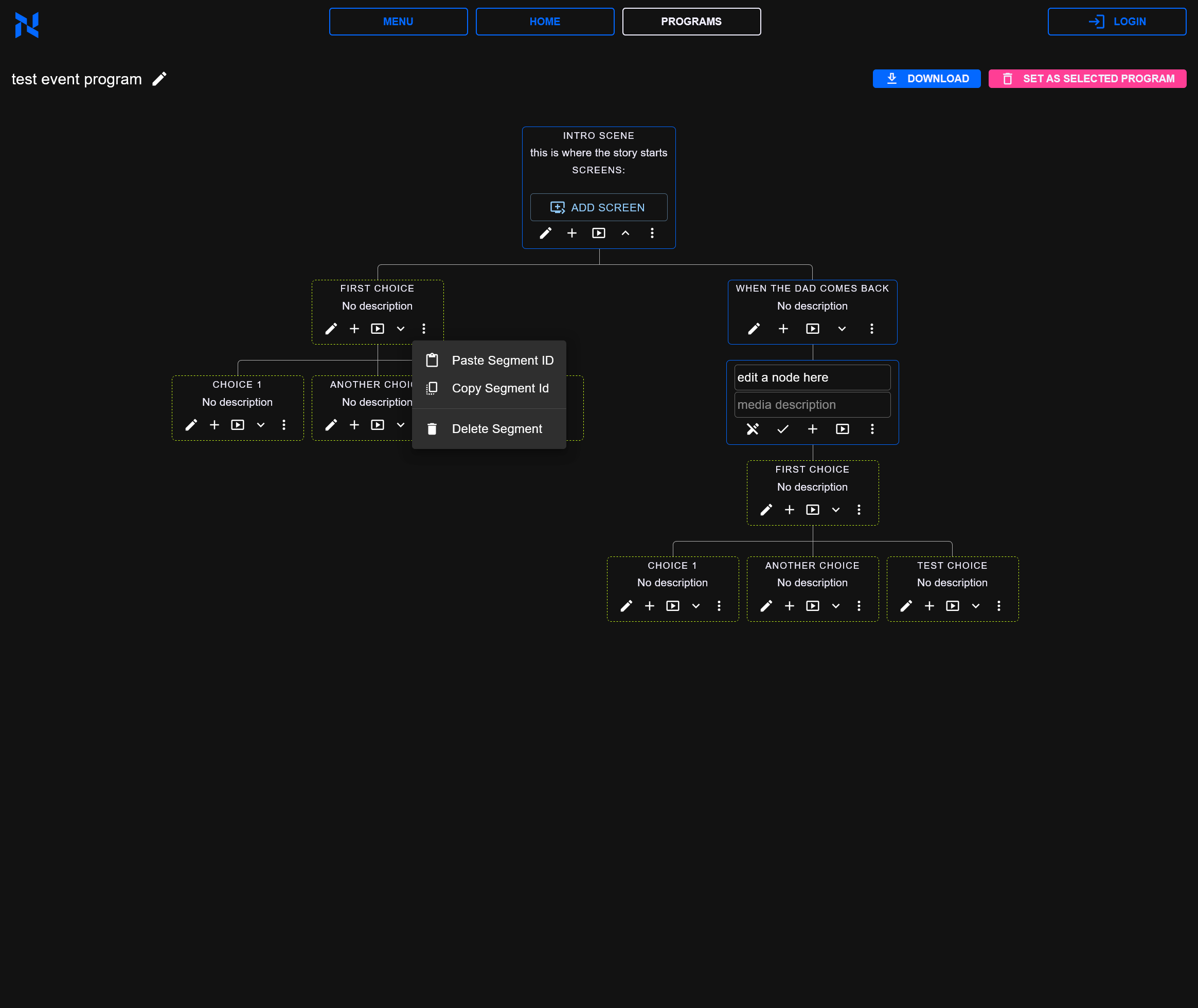
Task: Choose Copy Segment Id menu entry
Action: click(499, 389)
